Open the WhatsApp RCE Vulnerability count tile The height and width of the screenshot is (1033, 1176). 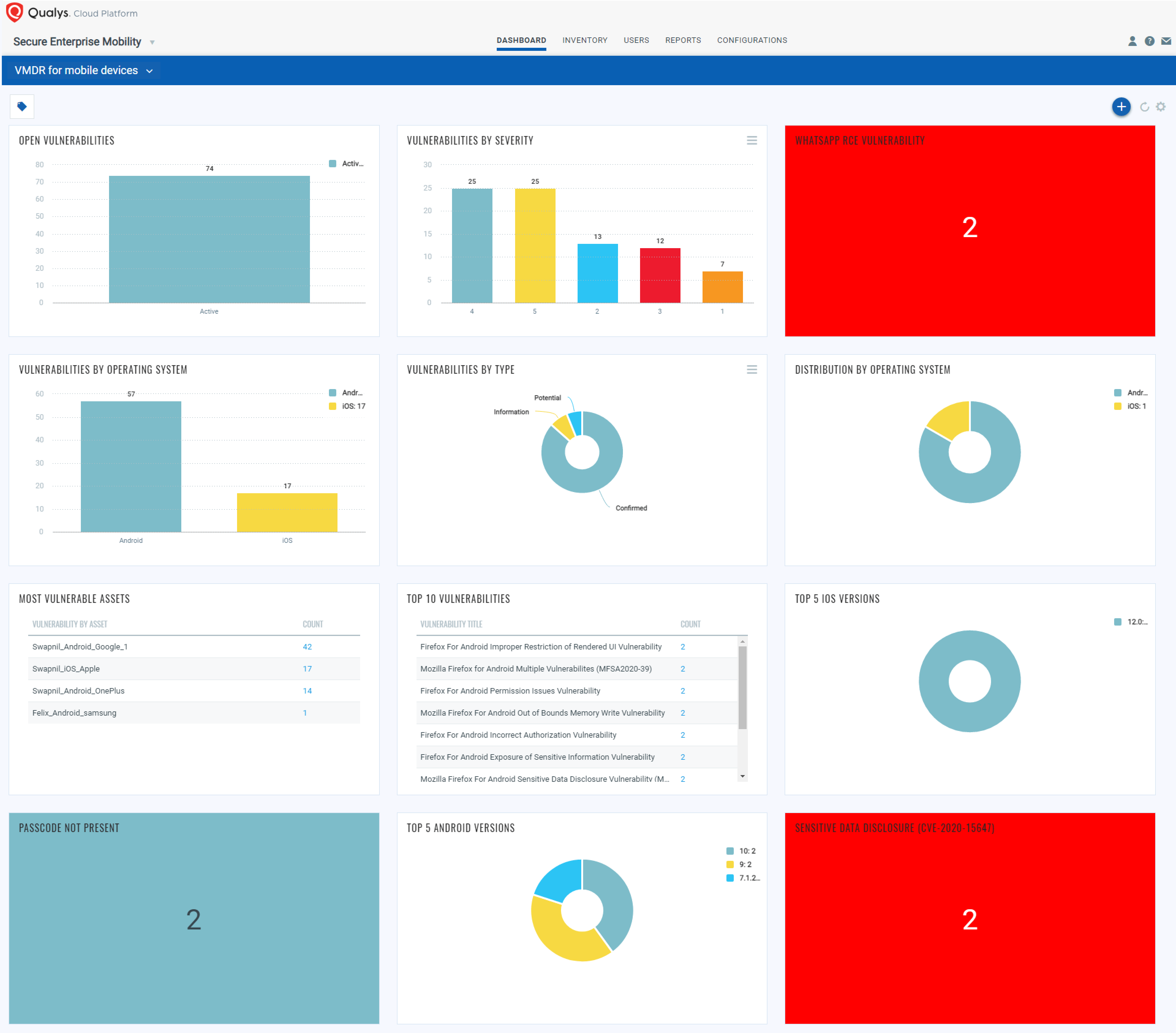pos(970,231)
